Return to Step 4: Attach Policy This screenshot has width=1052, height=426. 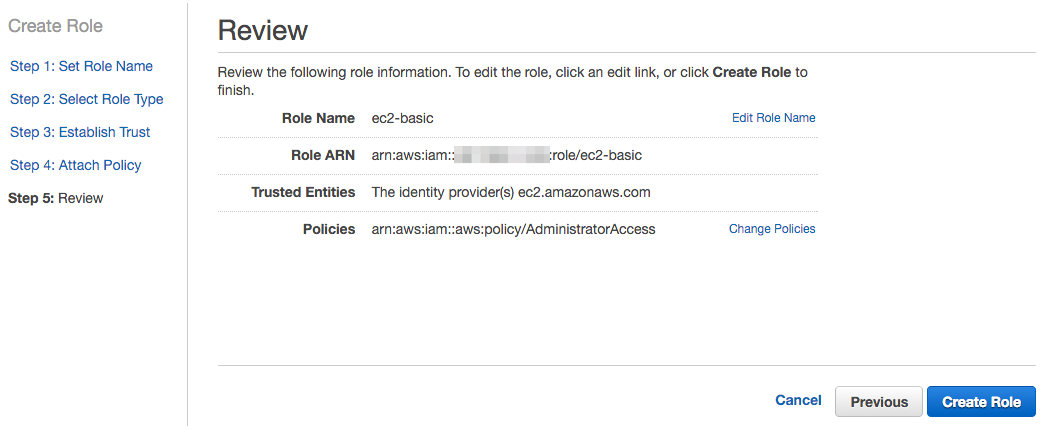(x=75, y=165)
